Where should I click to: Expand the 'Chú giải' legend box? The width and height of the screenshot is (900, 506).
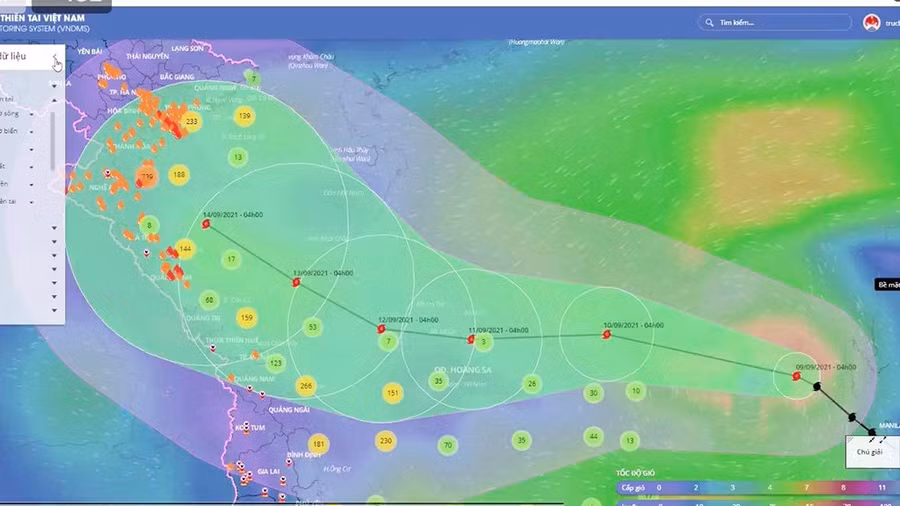(869, 451)
